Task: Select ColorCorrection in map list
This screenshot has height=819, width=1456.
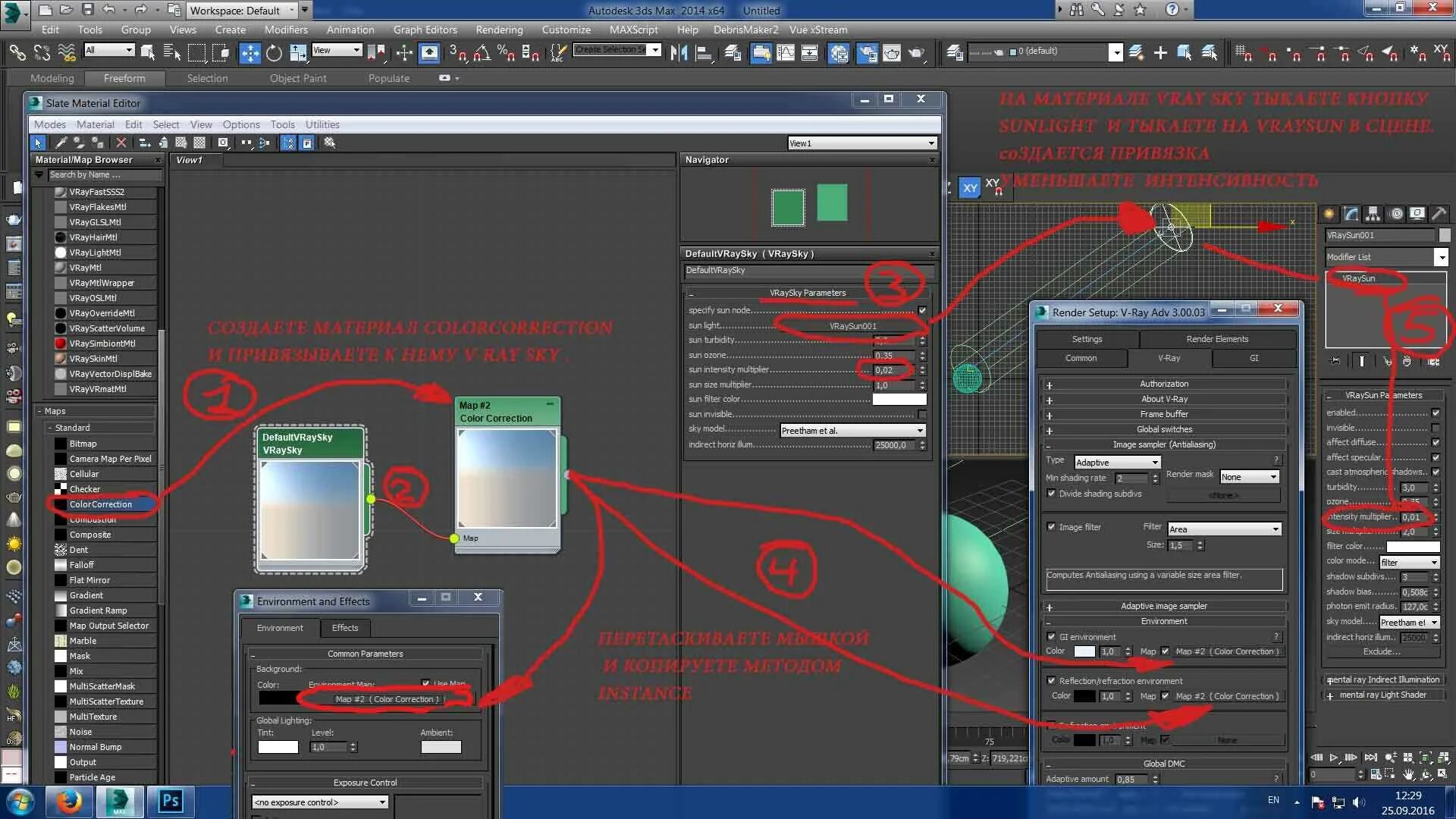Action: pyautogui.click(x=101, y=504)
